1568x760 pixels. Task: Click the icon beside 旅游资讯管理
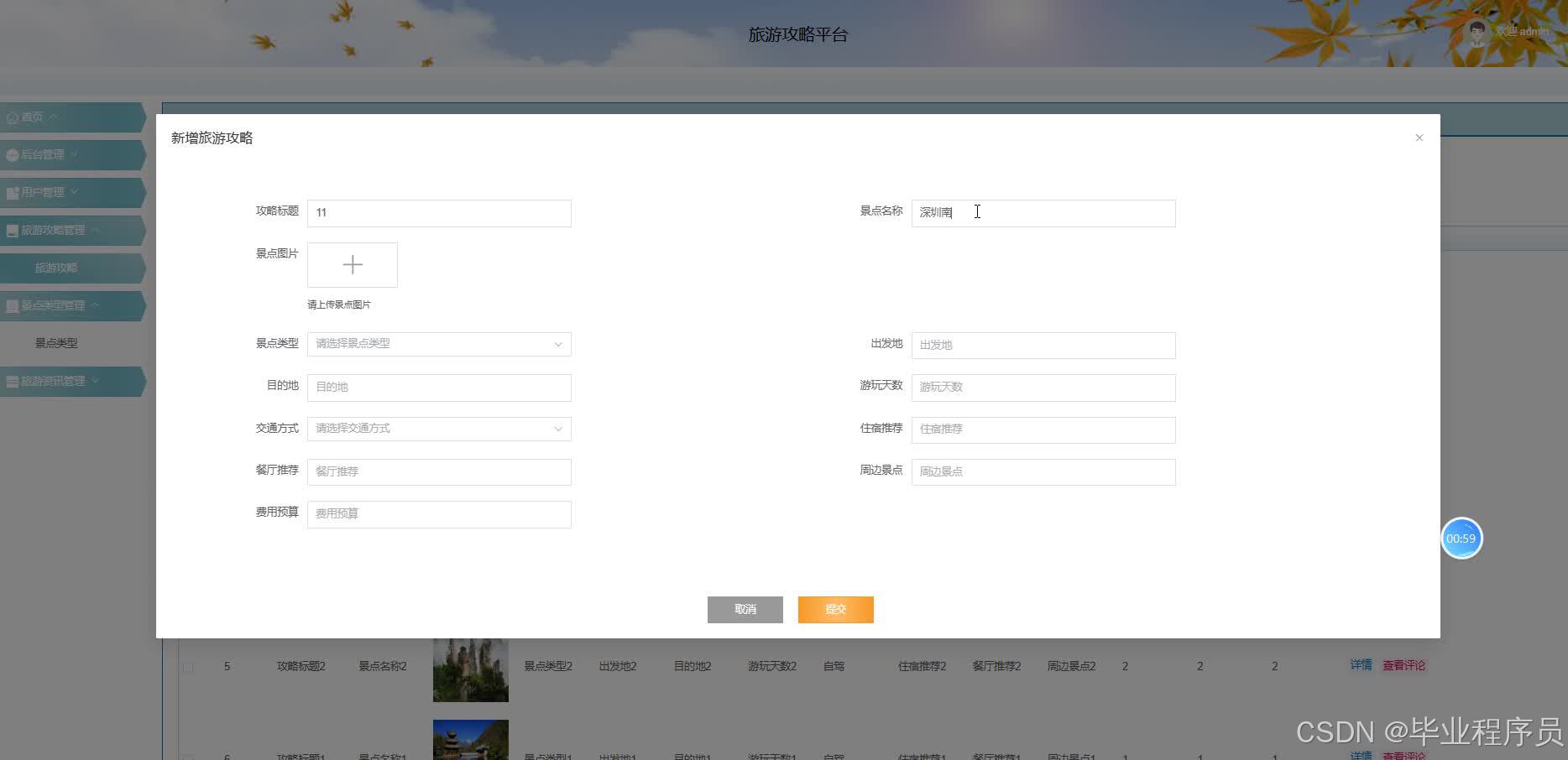pyautogui.click(x=13, y=382)
